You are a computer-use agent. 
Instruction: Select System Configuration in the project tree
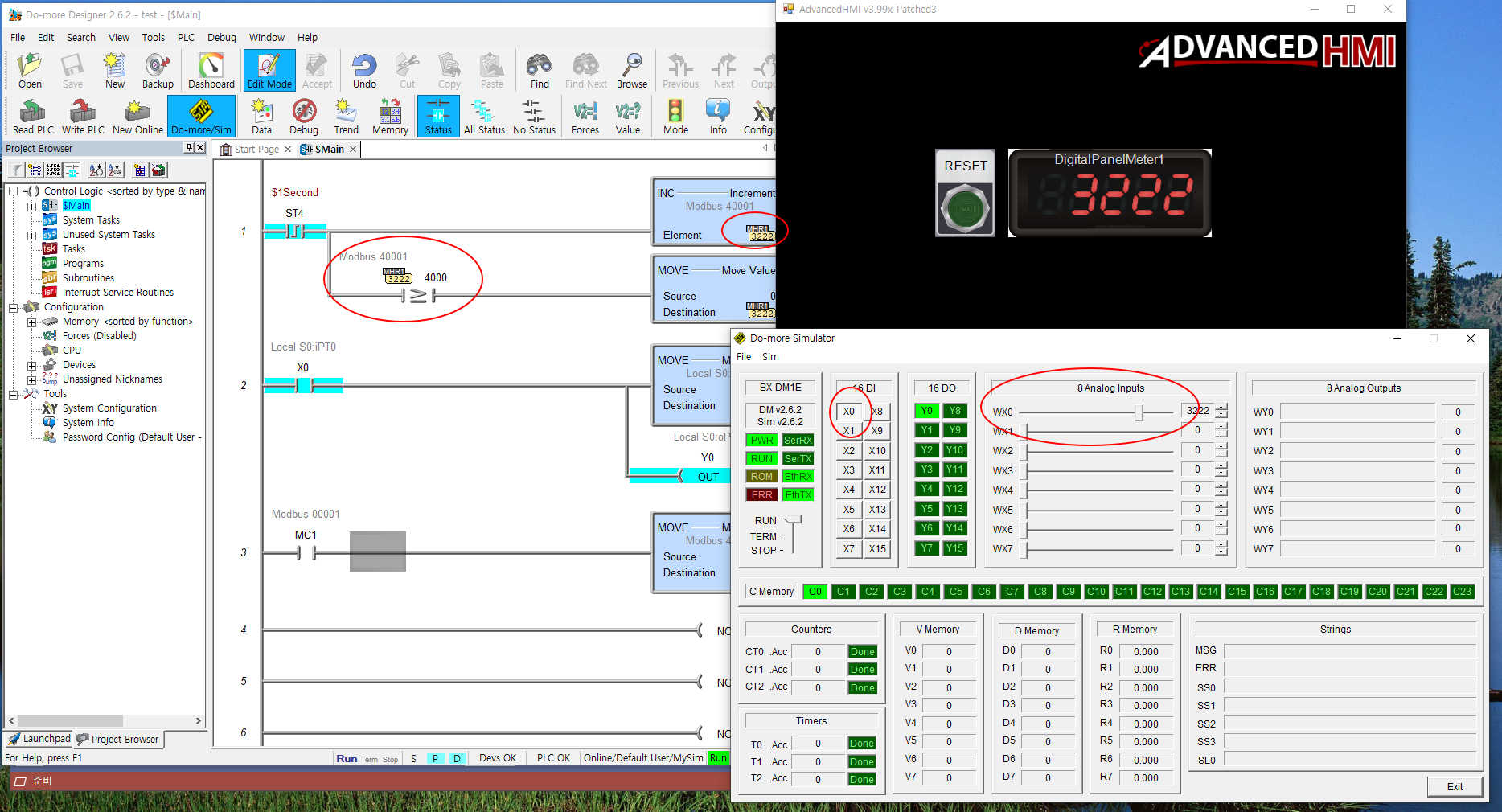pyautogui.click(x=109, y=408)
